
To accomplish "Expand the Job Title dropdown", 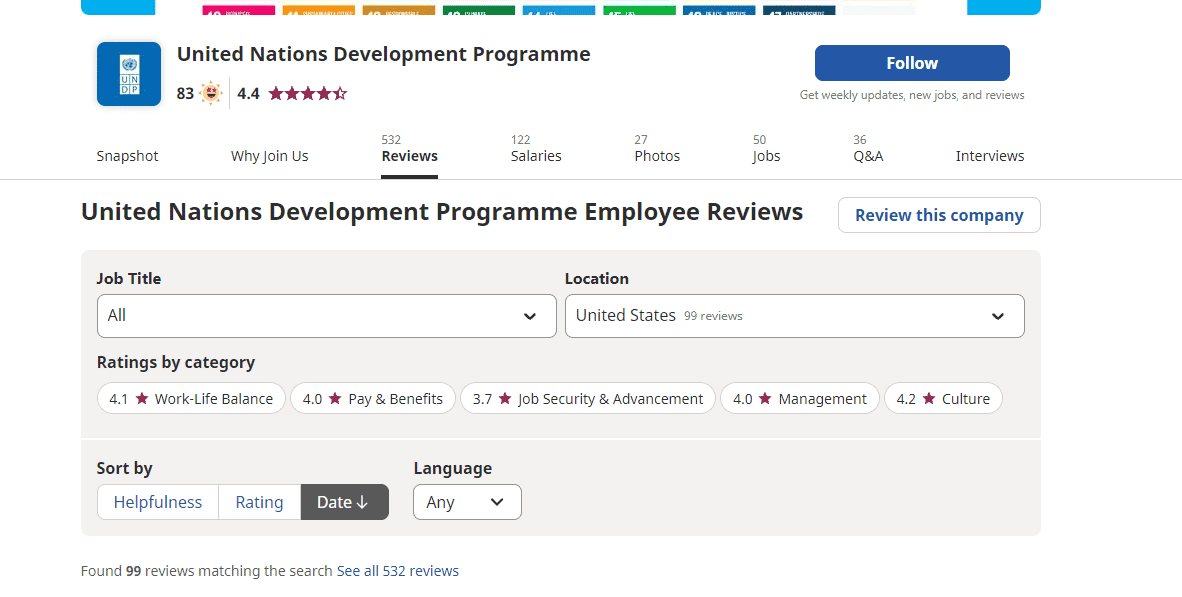I will click(x=326, y=316).
